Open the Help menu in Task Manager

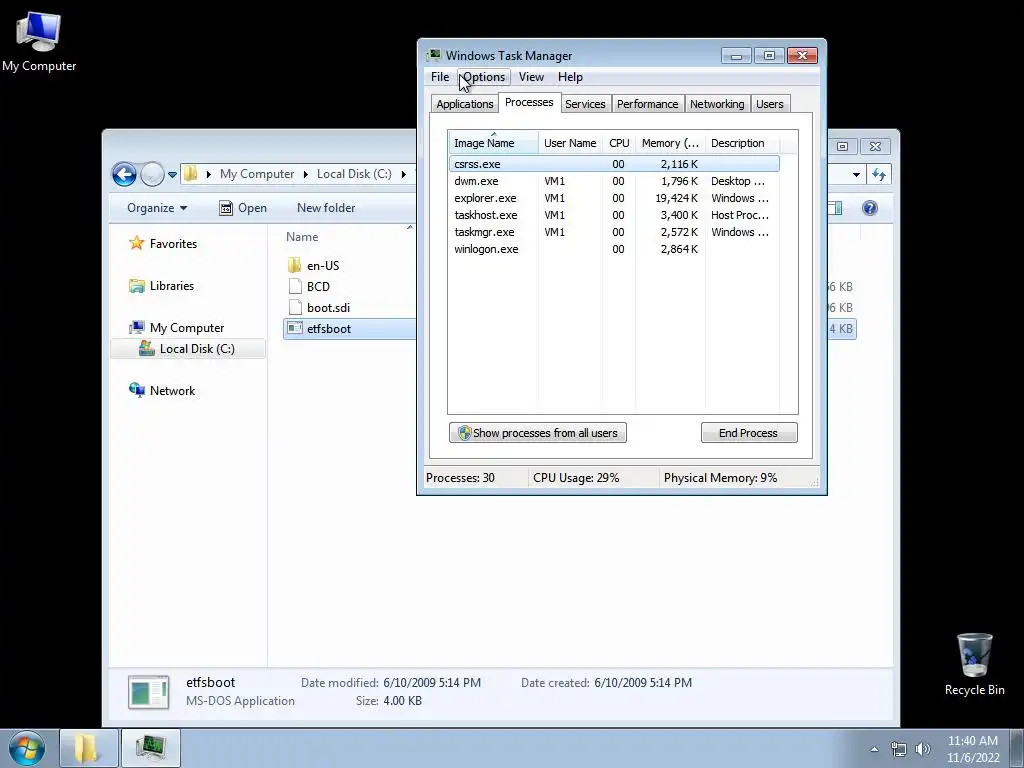570,77
